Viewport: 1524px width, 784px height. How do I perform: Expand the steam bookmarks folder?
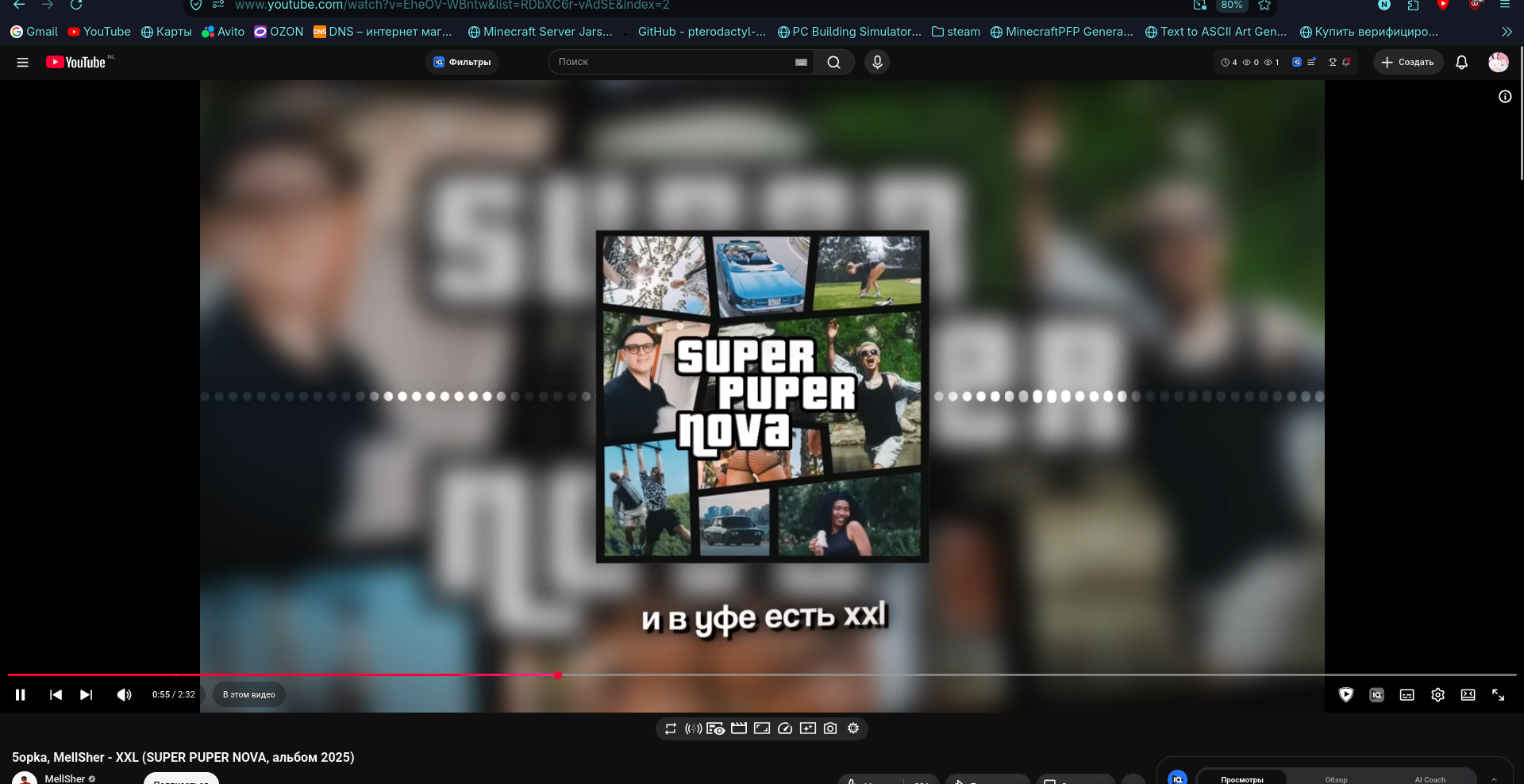tap(956, 32)
